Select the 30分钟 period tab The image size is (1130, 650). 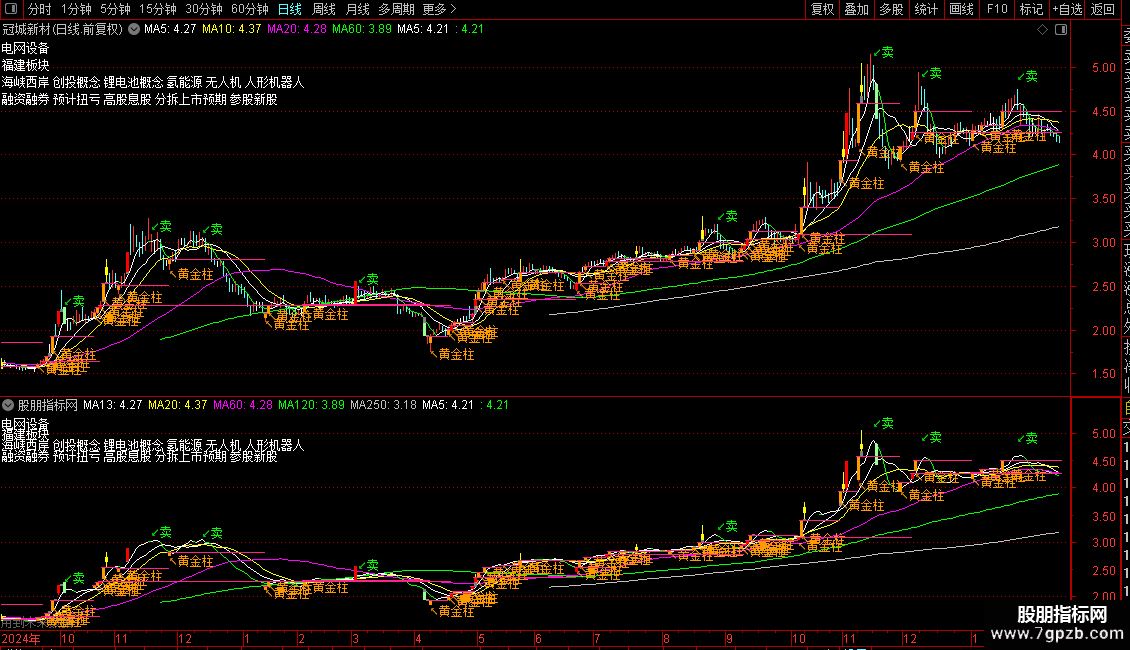pyautogui.click(x=204, y=9)
